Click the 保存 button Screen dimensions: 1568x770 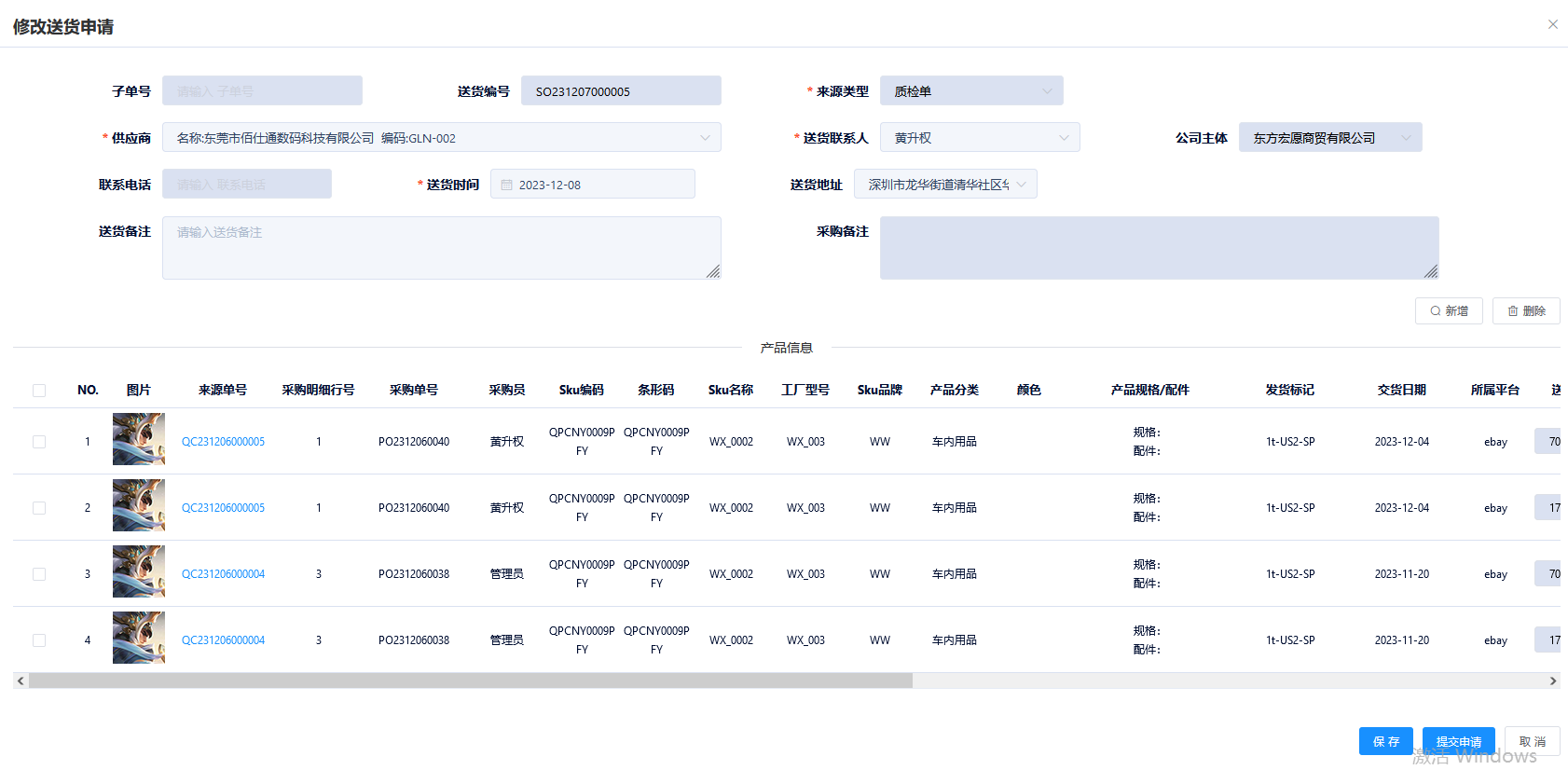(1385, 741)
